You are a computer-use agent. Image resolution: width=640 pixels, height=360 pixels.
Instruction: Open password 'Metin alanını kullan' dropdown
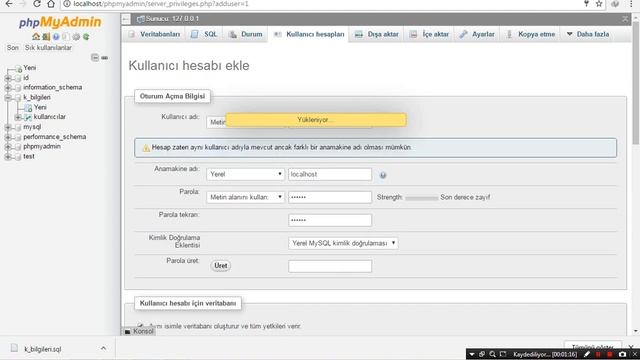[245, 197]
